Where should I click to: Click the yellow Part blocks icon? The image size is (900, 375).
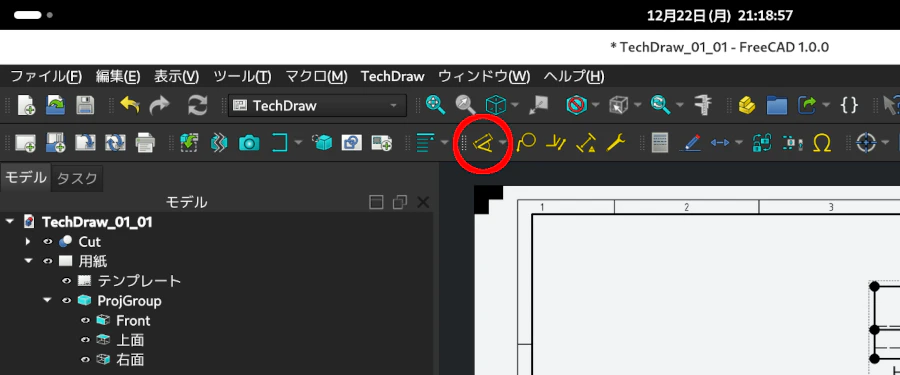click(747, 105)
